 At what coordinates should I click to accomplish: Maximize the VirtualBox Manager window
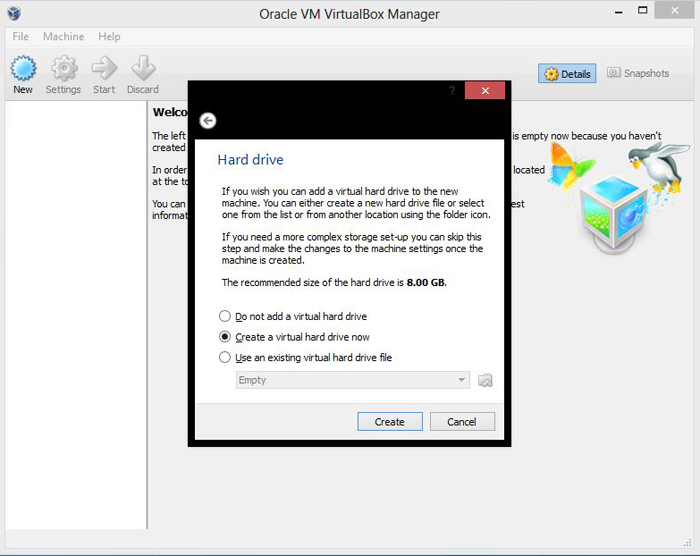[x=642, y=10]
